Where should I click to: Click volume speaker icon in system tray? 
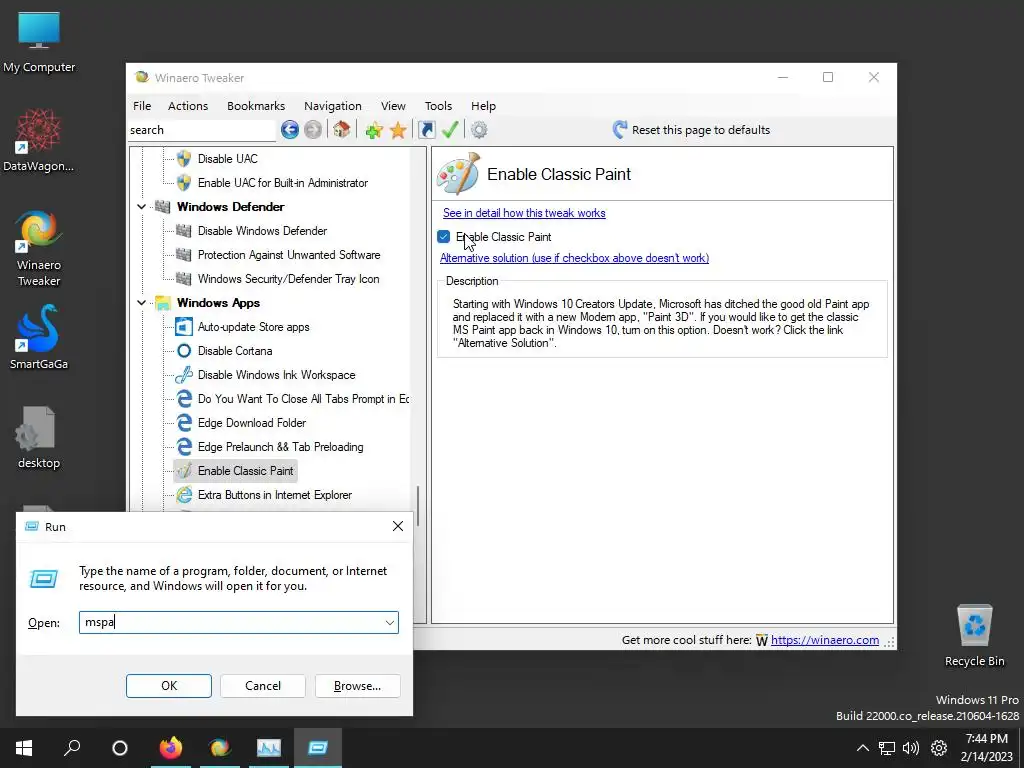(x=910, y=748)
